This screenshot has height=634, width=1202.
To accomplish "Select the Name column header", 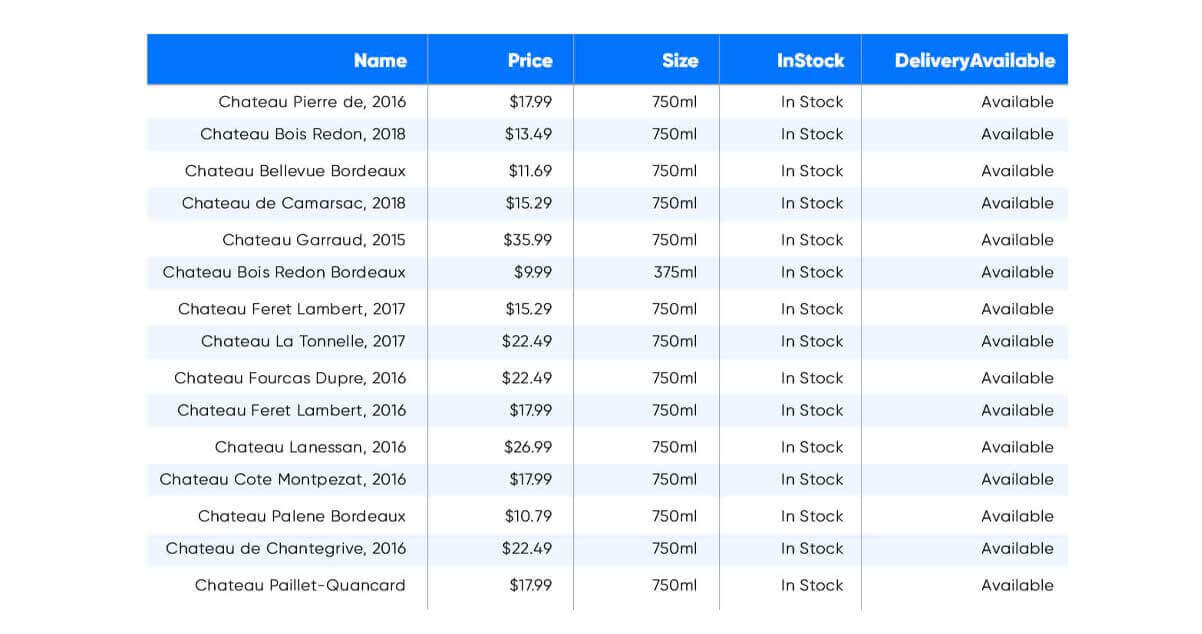I will click(380, 61).
